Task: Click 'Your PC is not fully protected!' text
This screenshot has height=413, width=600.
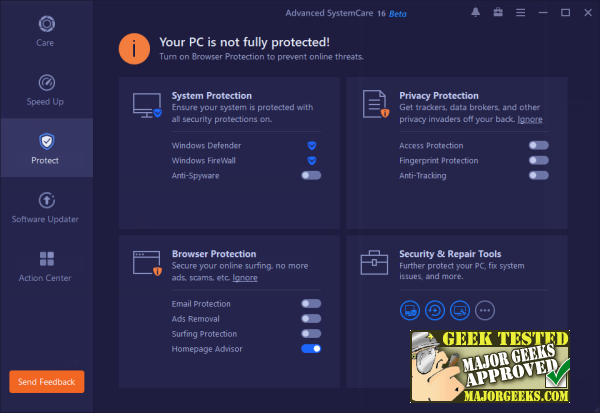Action: [245, 42]
